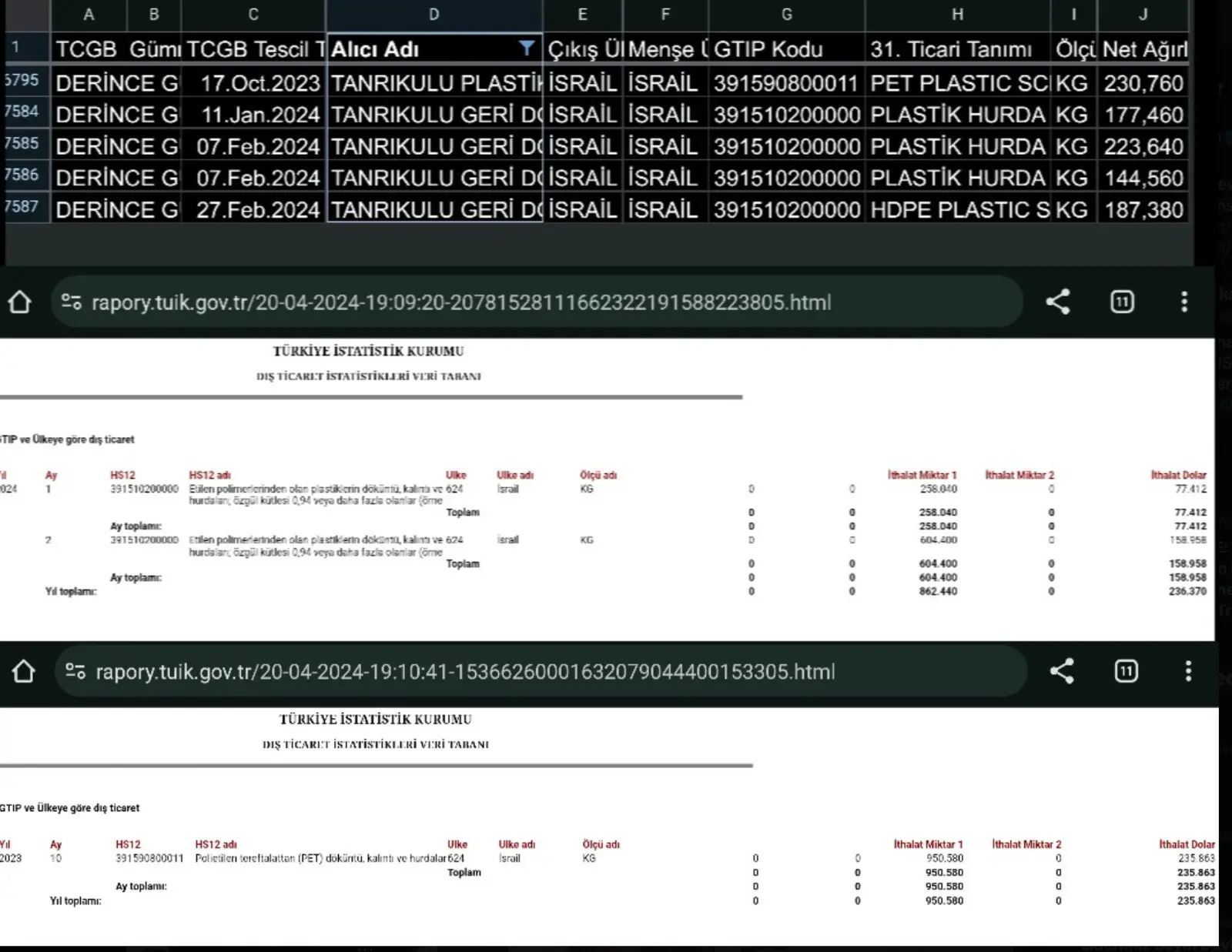The image size is (1232, 952).
Task: Click Yıl toplamı quantity 862.440 in upper report
Action: [938, 591]
